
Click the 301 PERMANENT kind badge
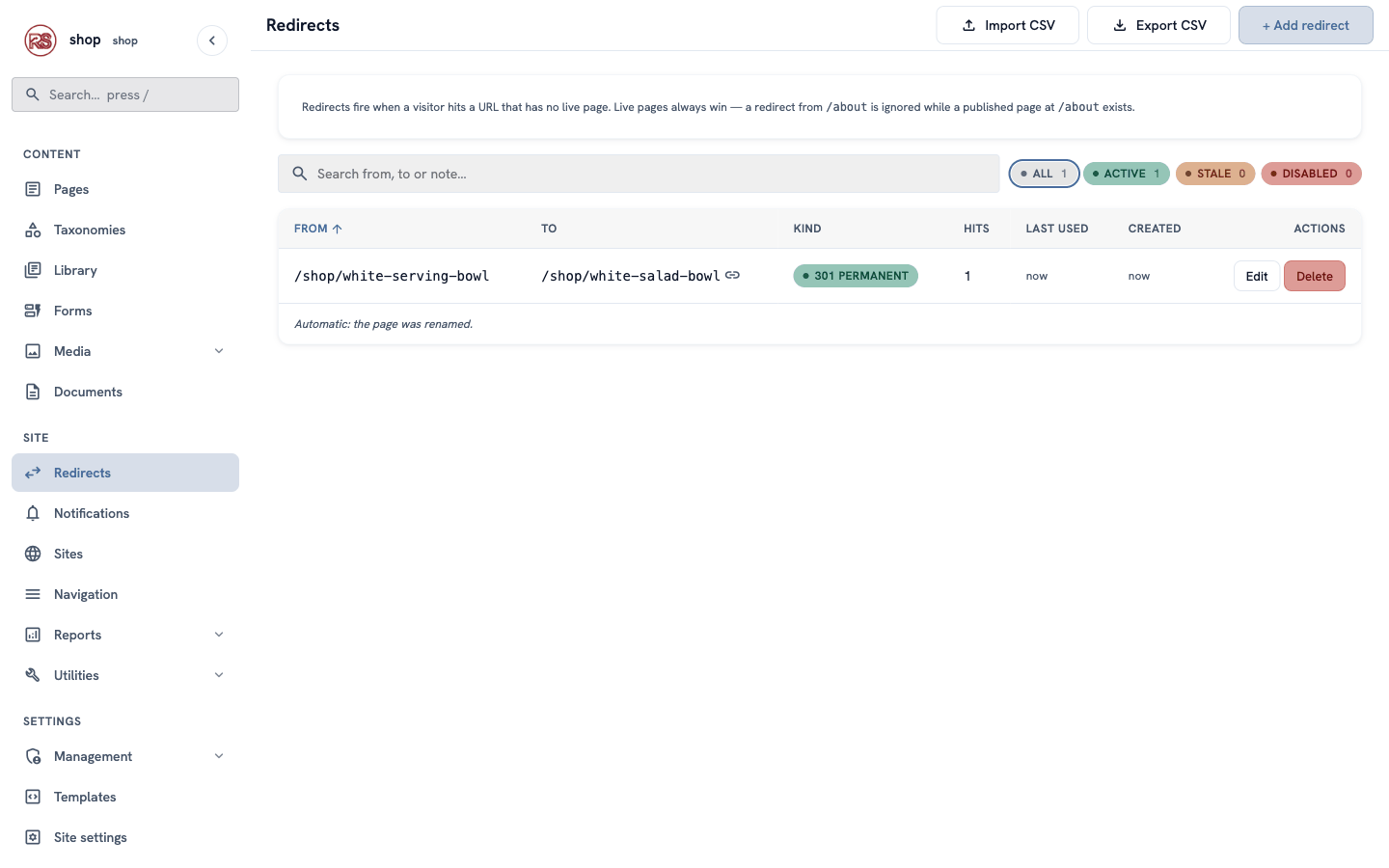[856, 276]
